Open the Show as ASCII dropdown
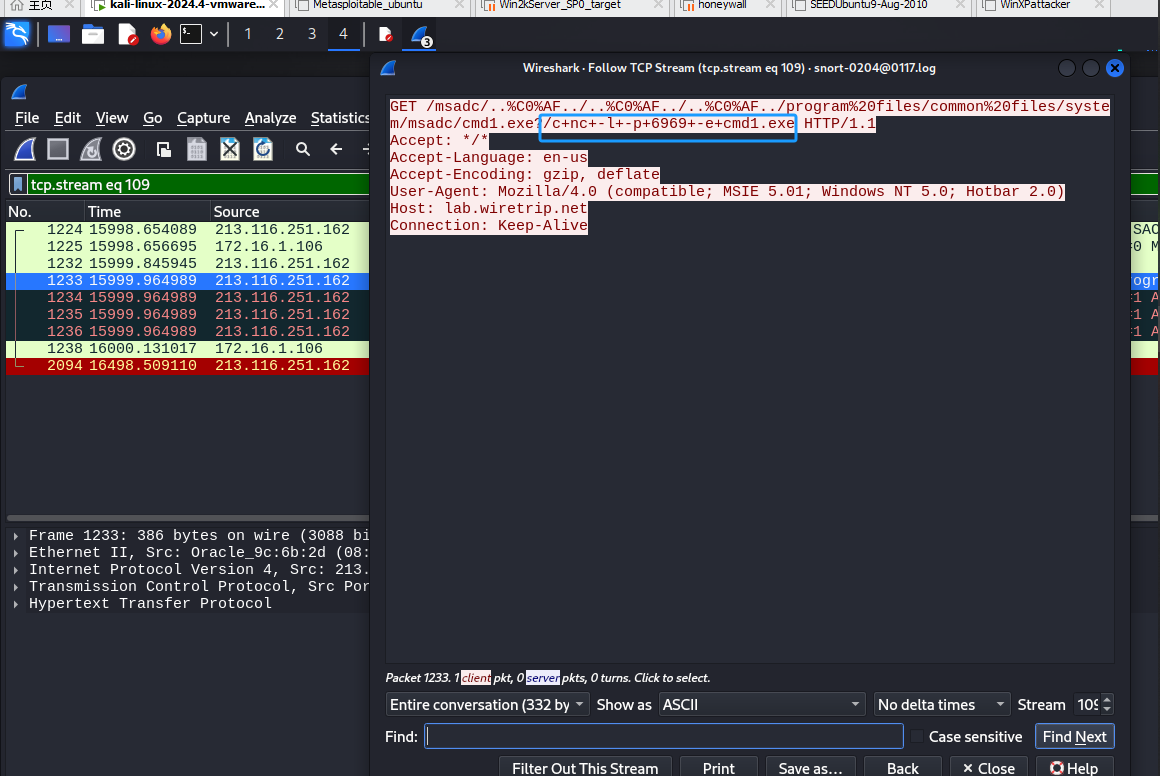 [x=761, y=704]
